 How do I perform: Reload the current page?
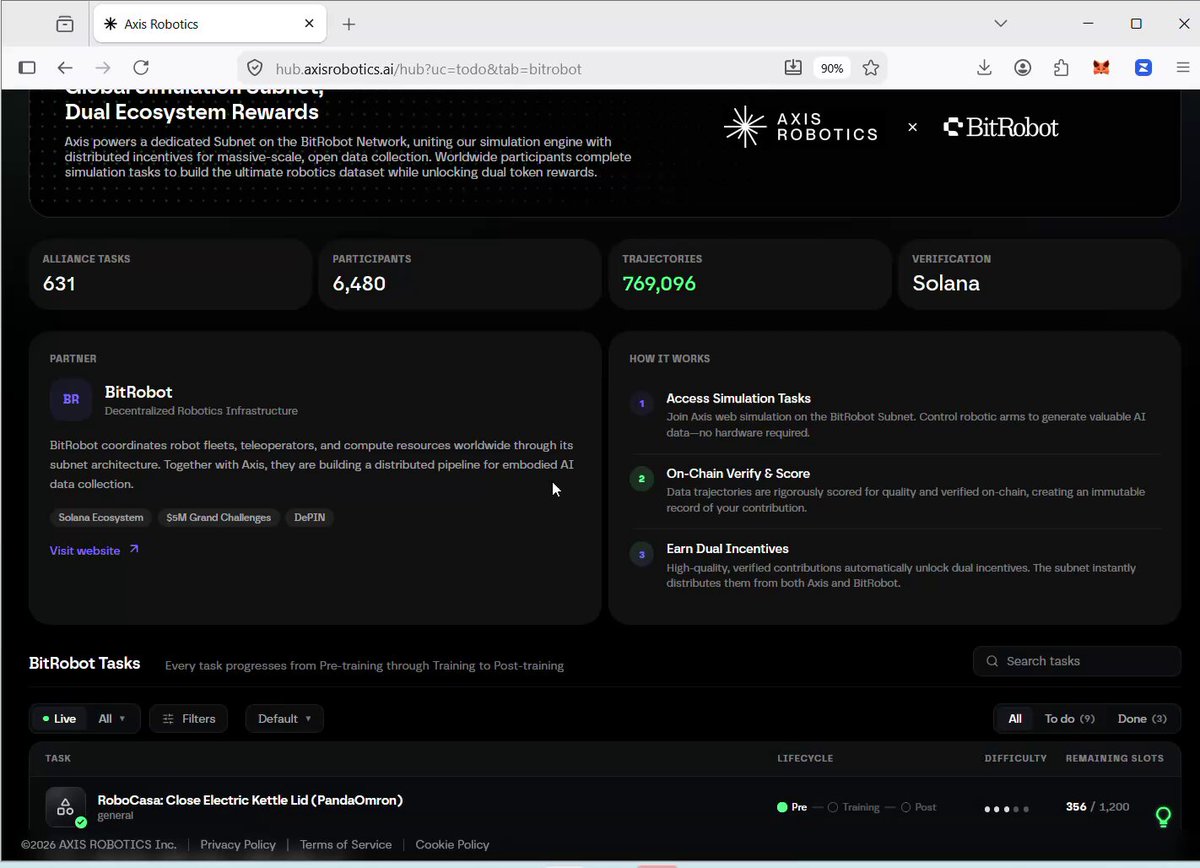[x=141, y=68]
